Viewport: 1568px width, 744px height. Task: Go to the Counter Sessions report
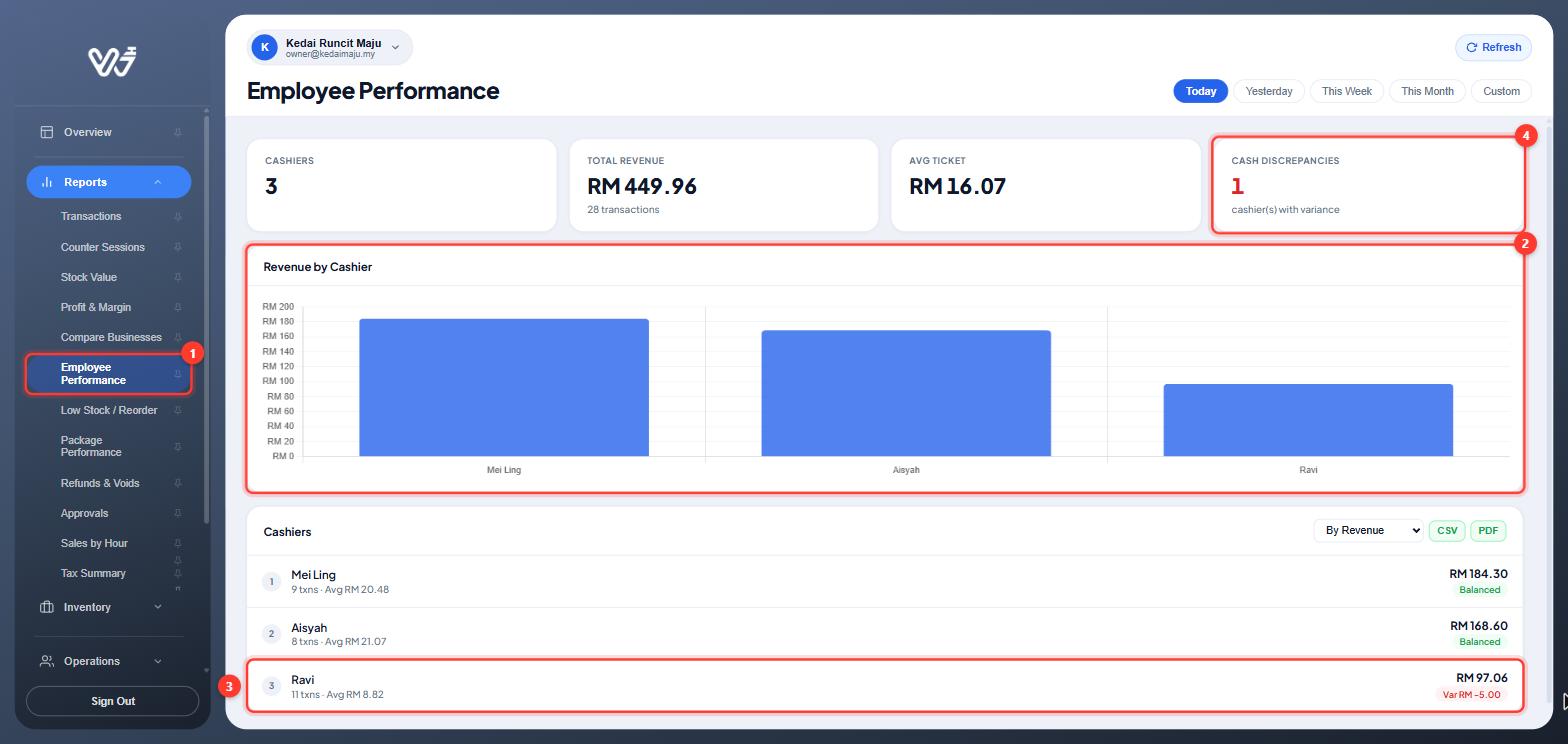[103, 247]
